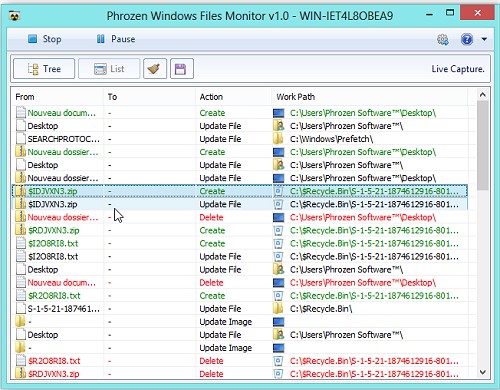Screen dimensions: 500x390
Task: Select the green Nouveau docum... Create row
Action: pyautogui.click(x=239, y=113)
